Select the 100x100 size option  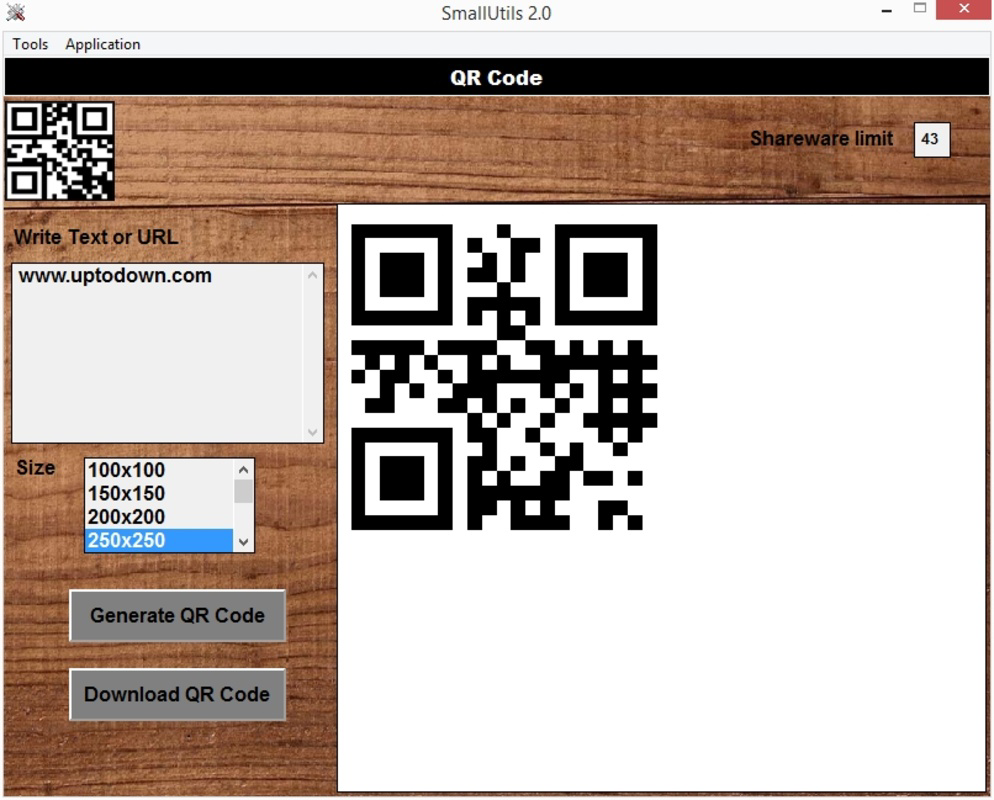pos(158,470)
